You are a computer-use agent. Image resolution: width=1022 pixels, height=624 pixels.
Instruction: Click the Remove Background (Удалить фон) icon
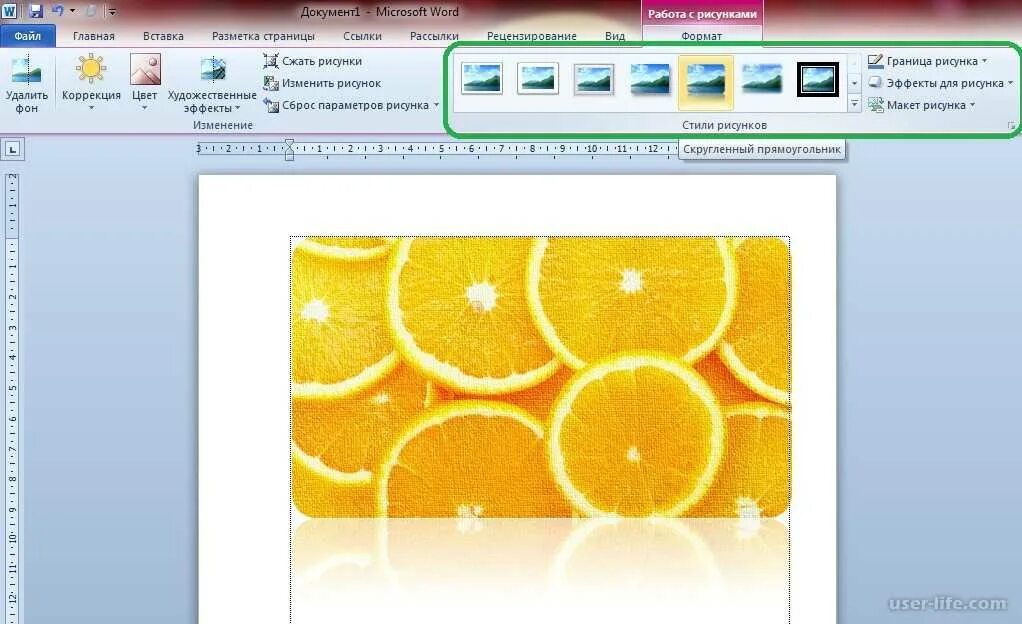point(26,70)
